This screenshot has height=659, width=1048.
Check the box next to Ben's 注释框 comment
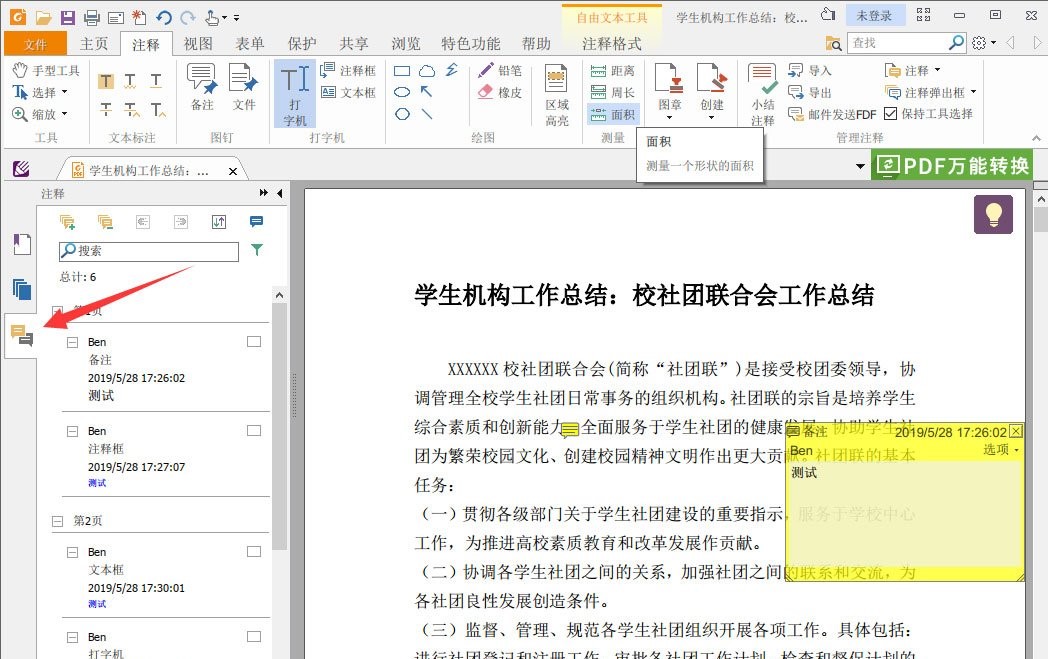click(x=254, y=430)
